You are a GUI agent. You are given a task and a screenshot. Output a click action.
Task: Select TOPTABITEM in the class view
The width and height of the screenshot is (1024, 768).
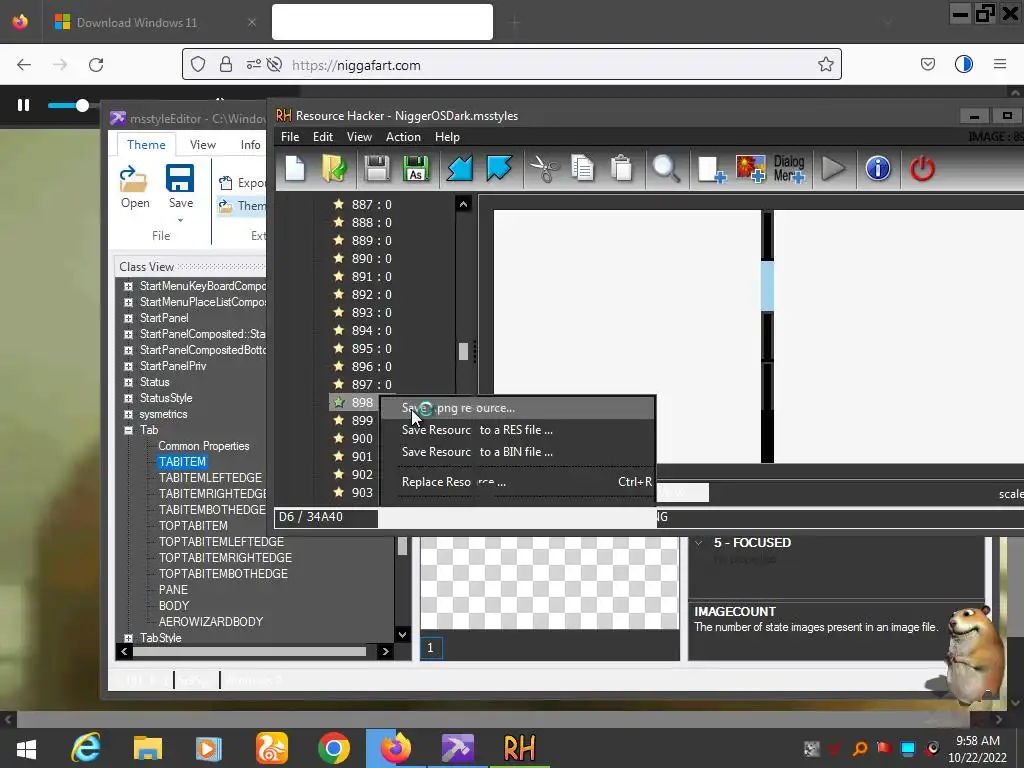click(x=193, y=526)
